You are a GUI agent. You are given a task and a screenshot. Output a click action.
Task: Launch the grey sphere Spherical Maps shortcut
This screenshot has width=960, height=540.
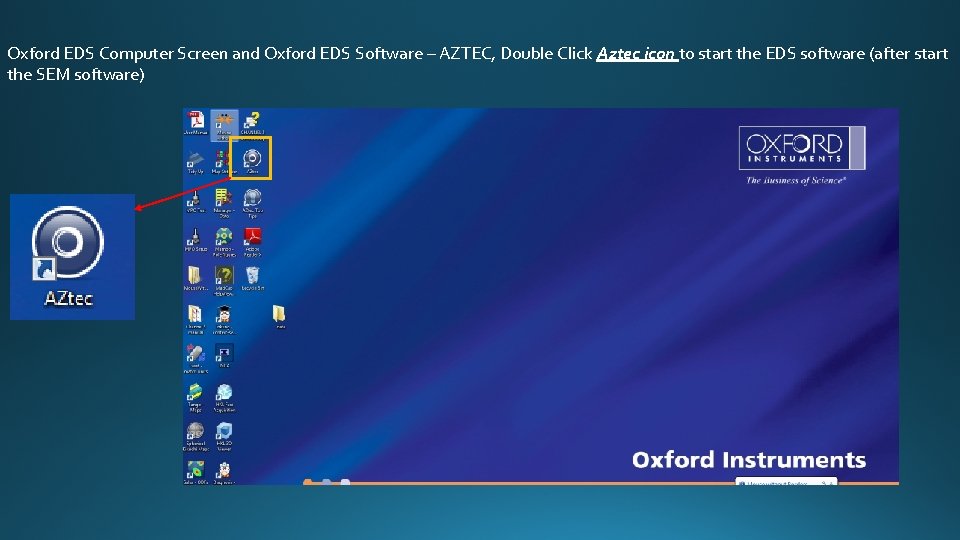(x=196, y=437)
